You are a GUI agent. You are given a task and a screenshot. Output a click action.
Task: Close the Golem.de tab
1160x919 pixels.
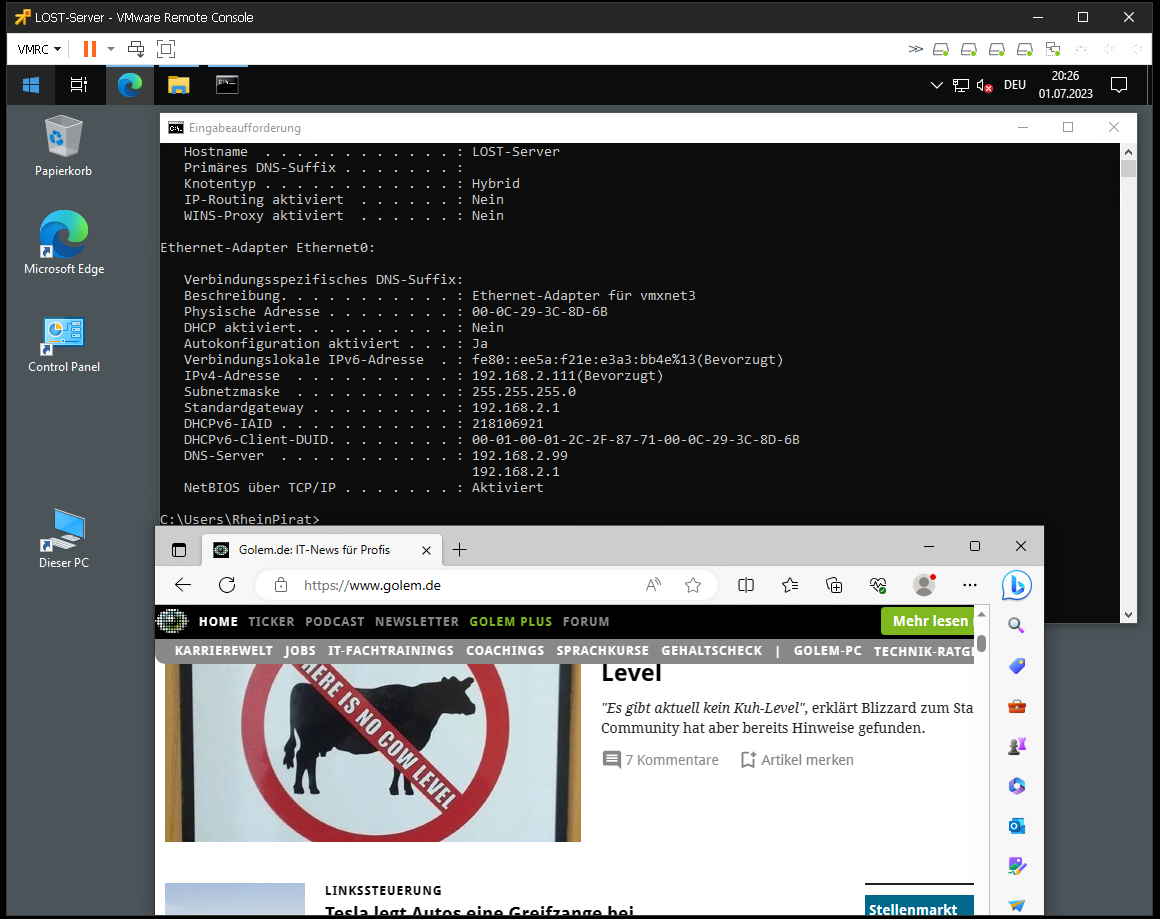coord(426,551)
